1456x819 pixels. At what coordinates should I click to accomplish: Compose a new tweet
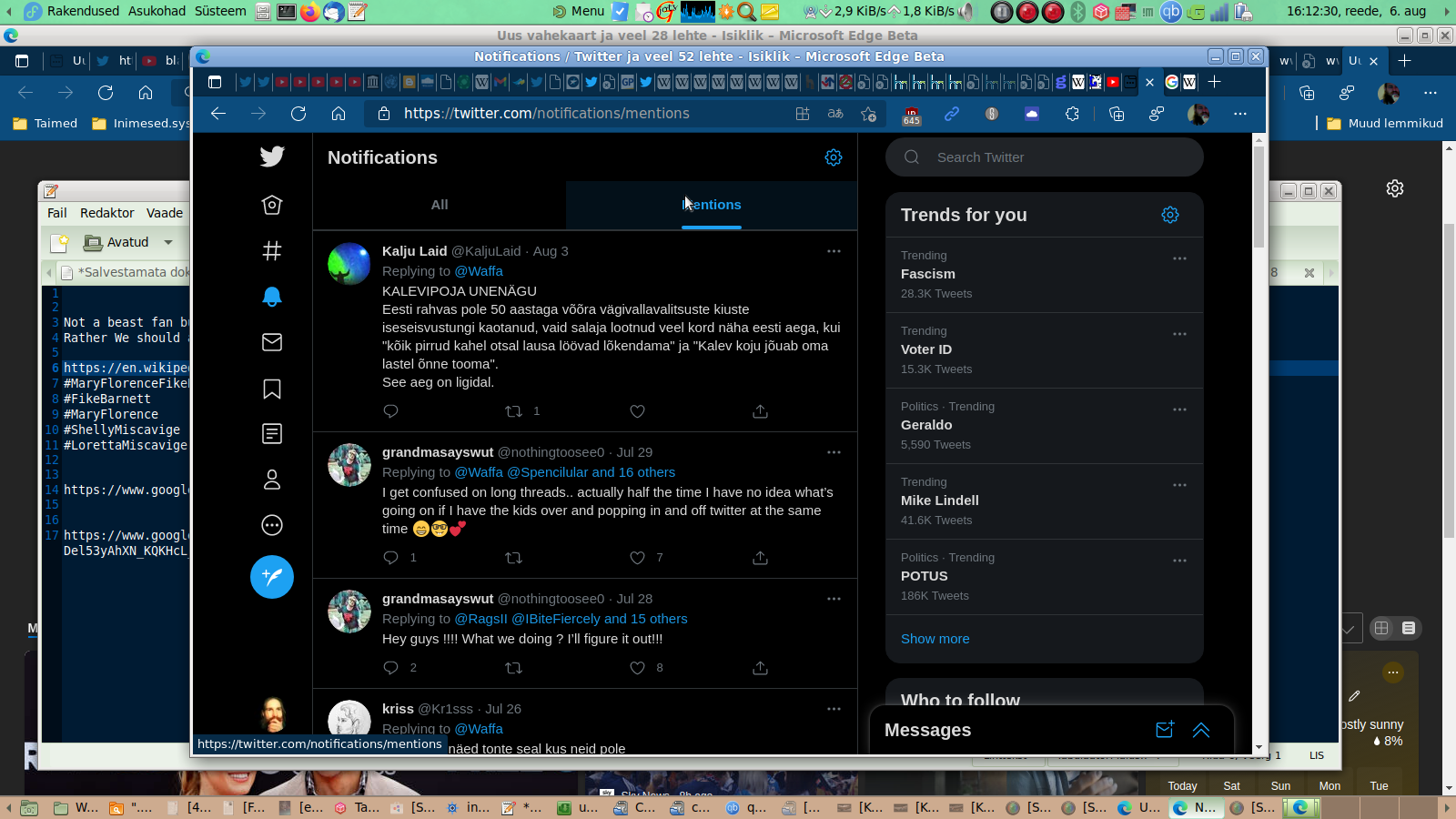click(x=272, y=577)
